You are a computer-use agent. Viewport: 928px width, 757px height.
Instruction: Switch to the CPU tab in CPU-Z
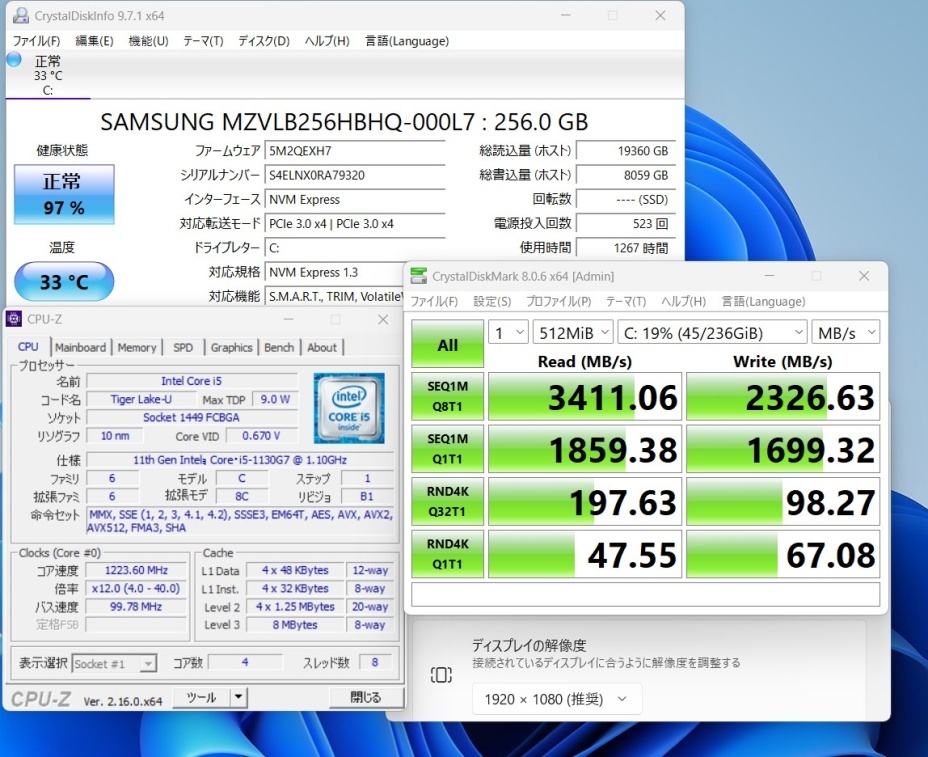point(28,347)
